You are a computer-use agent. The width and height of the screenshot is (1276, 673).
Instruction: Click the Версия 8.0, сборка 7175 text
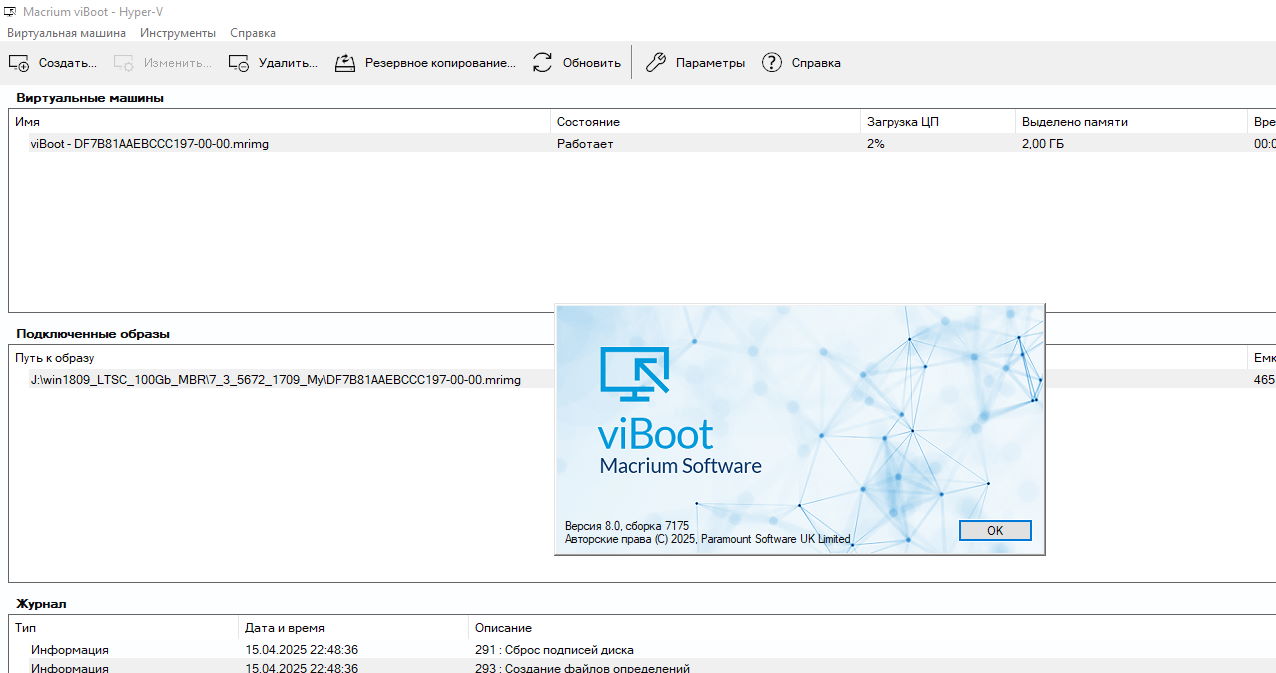627,526
